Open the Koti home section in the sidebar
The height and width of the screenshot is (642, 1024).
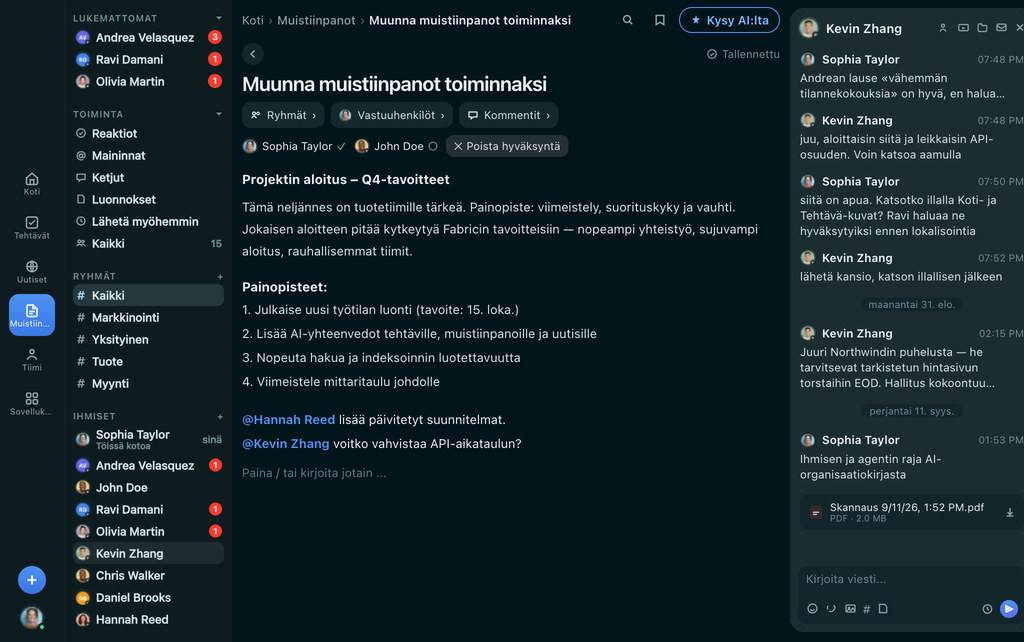click(31, 184)
